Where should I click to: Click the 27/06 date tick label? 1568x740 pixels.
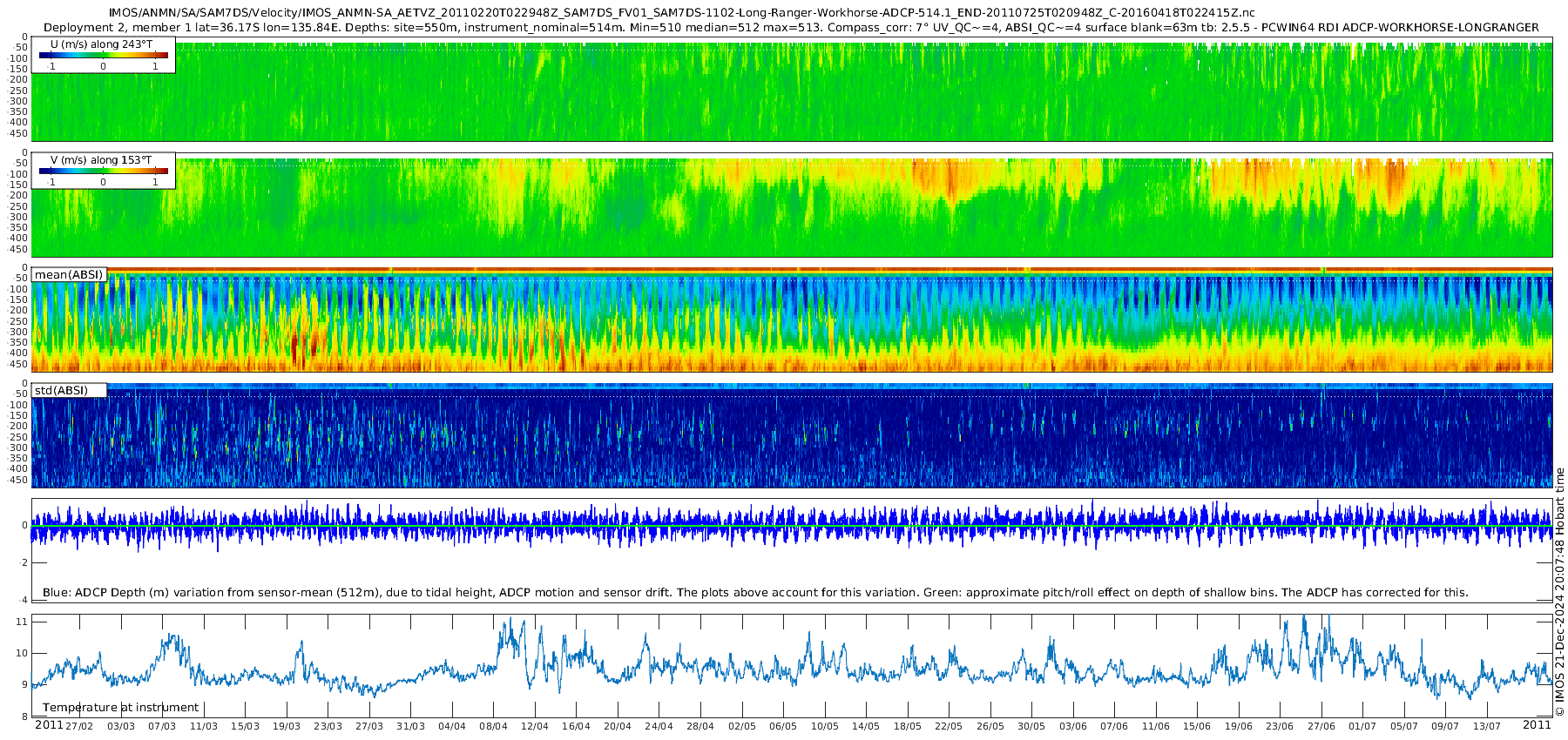1321,726
